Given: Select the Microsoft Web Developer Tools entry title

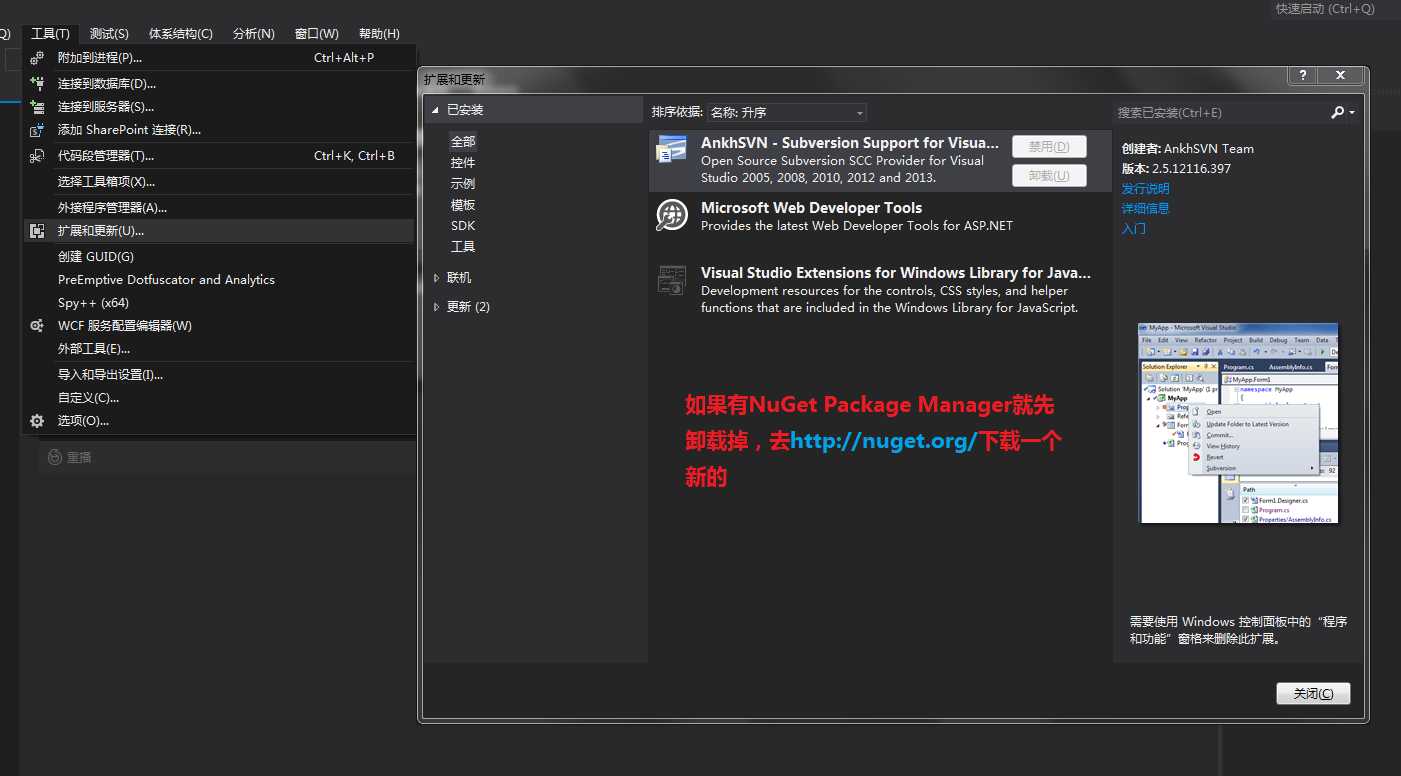Looking at the screenshot, I should coord(811,208).
